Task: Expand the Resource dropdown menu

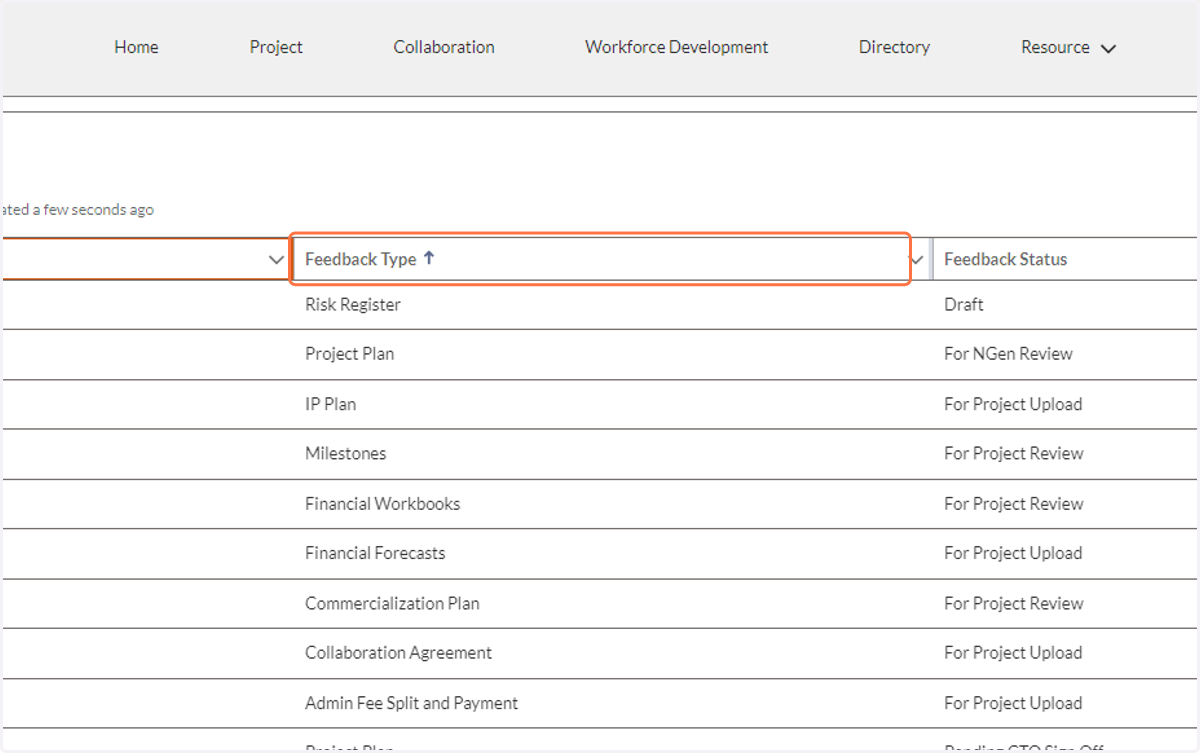Action: click(x=1068, y=47)
